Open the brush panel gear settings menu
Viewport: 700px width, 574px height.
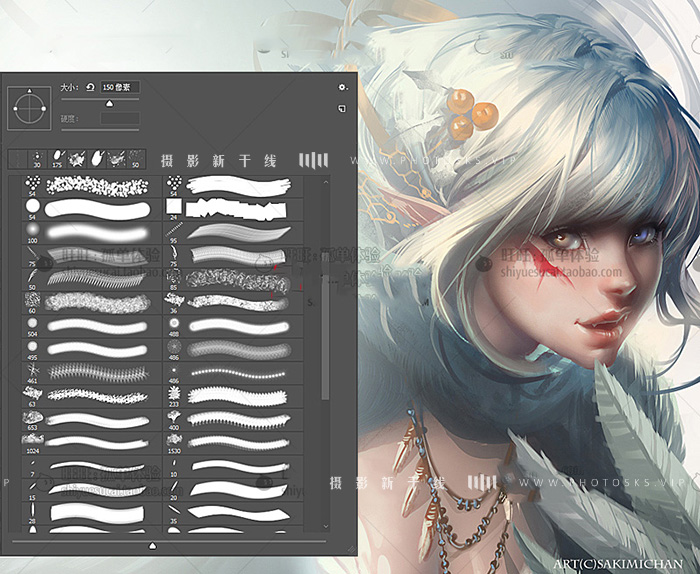click(342, 87)
